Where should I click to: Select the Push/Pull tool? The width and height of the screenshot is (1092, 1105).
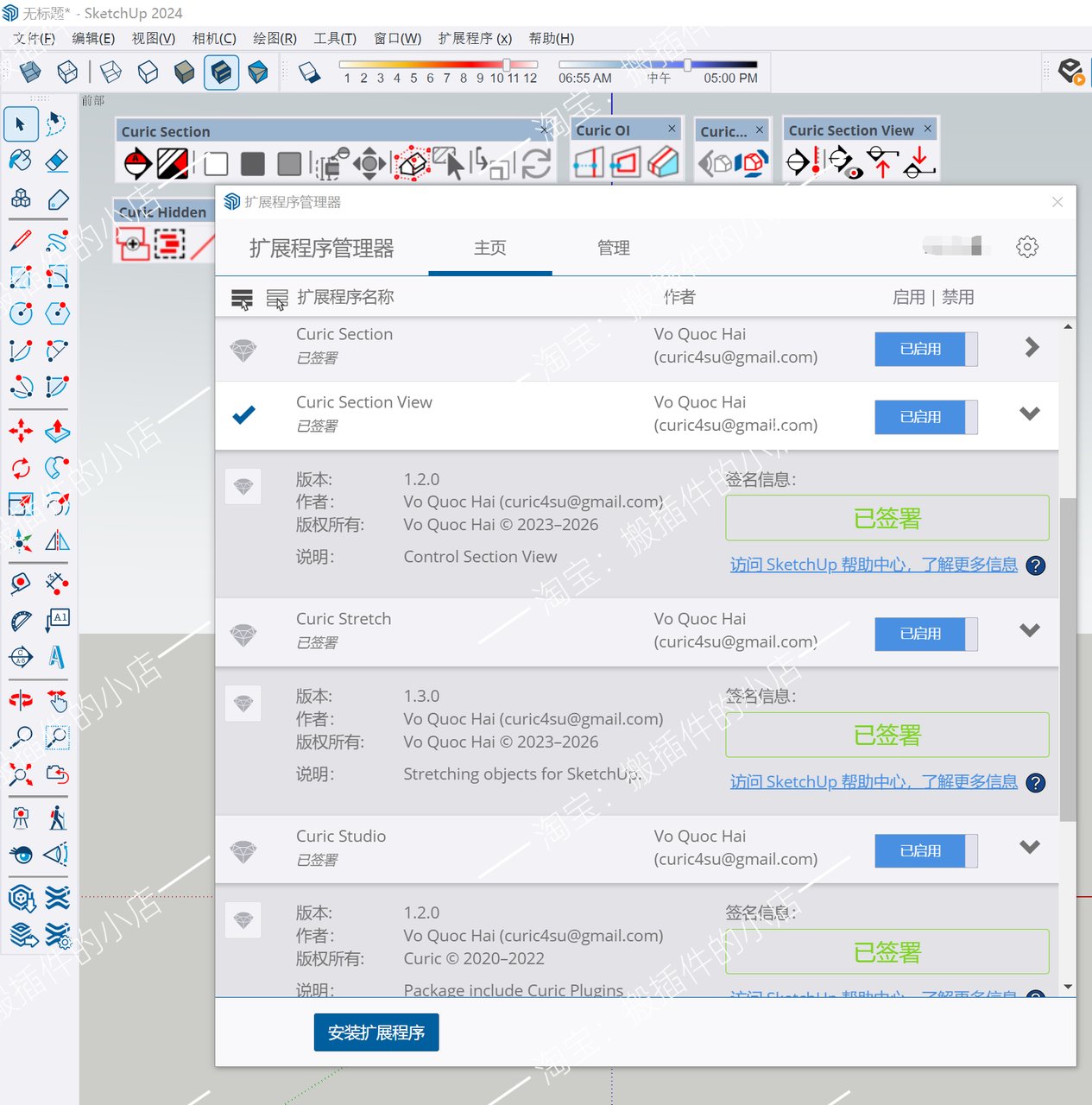pyautogui.click(x=57, y=431)
